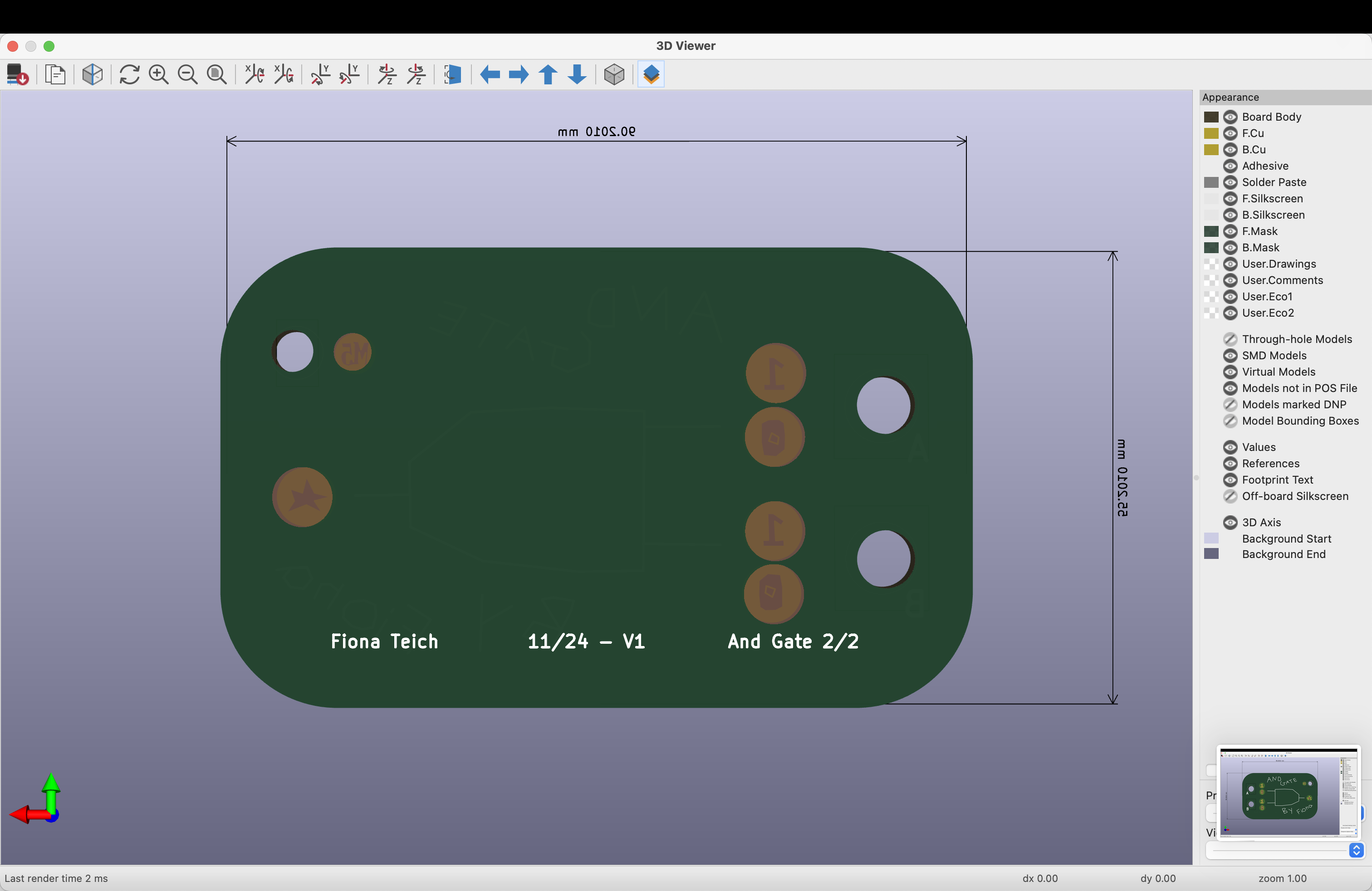Move board up with blue arrow
Screen dimensions: 1372x891
coord(548,74)
